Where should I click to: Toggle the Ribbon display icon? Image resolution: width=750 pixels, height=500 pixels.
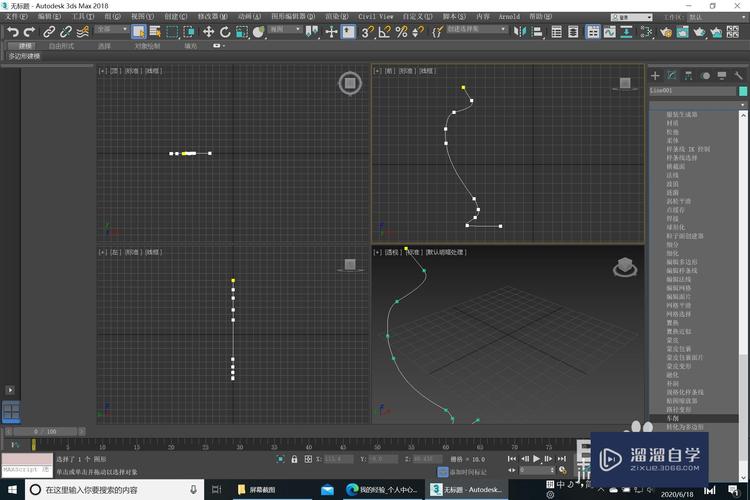[593, 32]
